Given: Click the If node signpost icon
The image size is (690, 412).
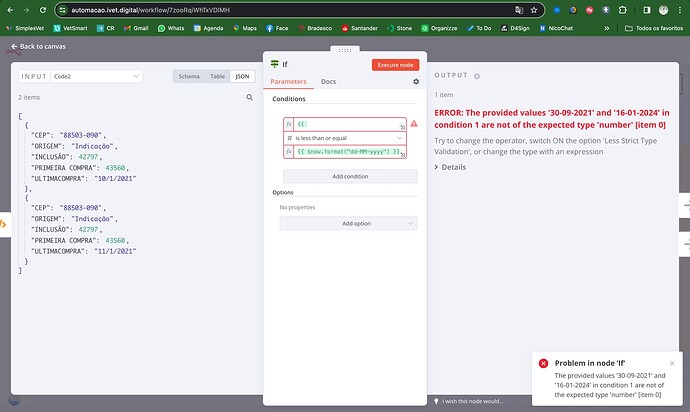Looking at the screenshot, I should (275, 64).
